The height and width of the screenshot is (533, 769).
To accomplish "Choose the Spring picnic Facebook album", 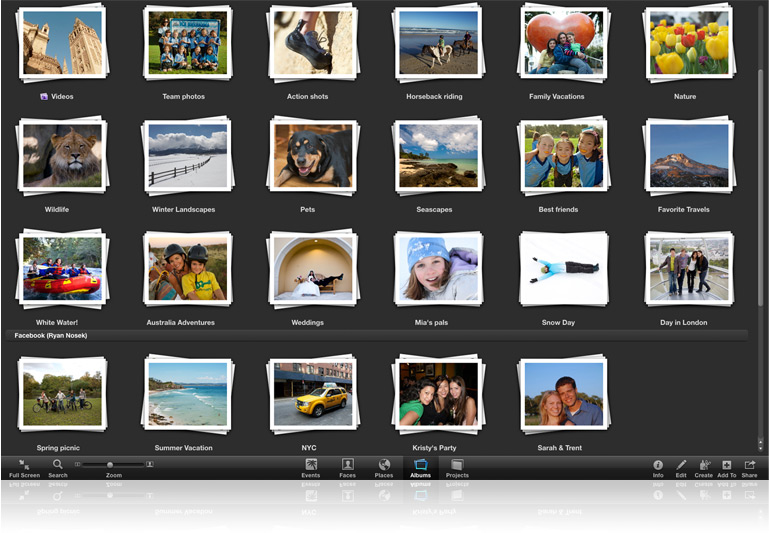I will point(63,394).
